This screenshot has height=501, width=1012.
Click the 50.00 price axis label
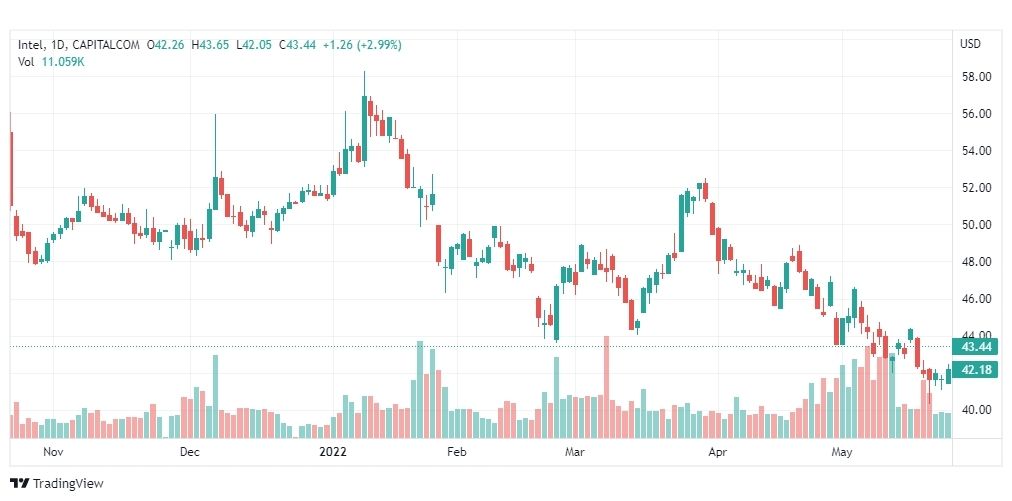coord(976,225)
